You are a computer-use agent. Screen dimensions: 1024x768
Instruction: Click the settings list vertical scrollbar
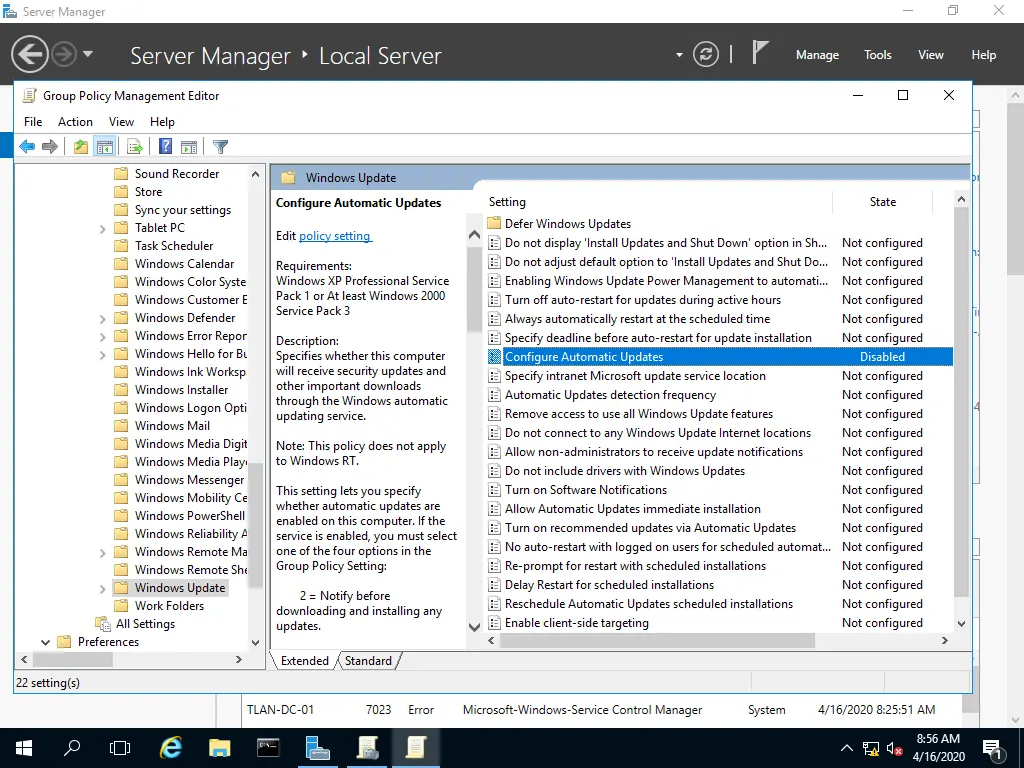pyautogui.click(x=961, y=402)
